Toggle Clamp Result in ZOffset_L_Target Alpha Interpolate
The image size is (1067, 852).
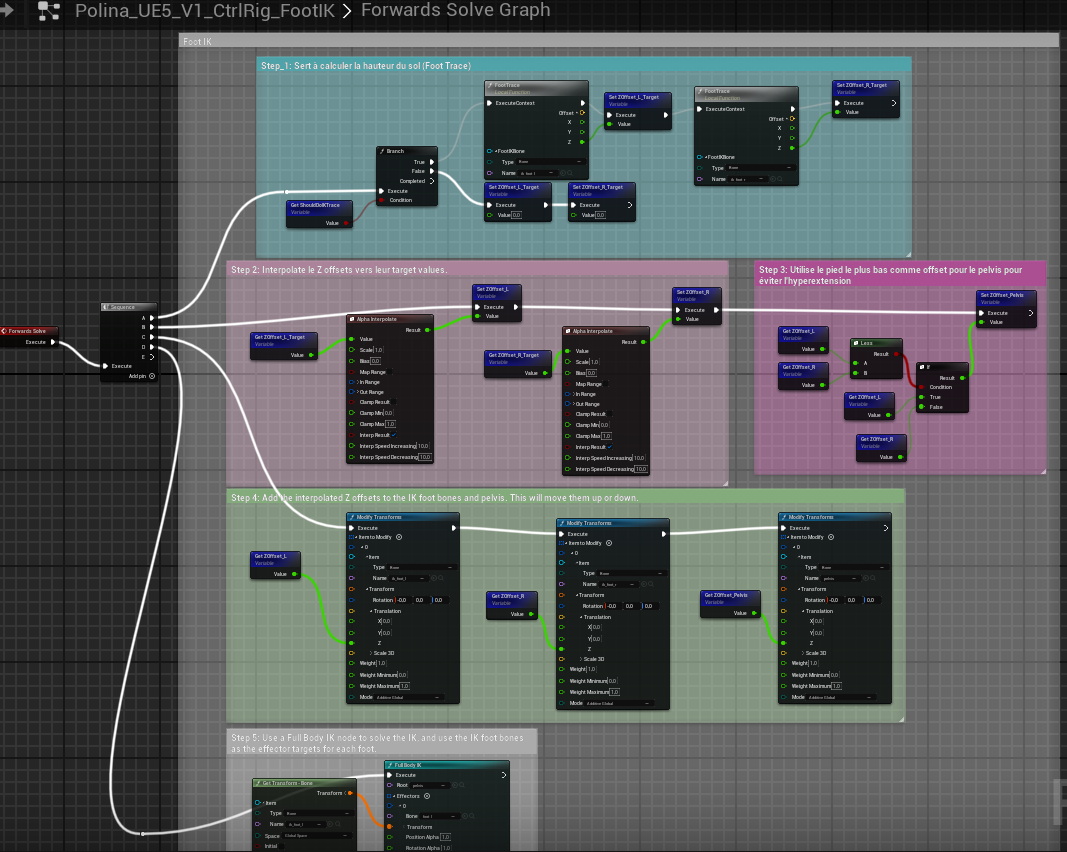393,402
